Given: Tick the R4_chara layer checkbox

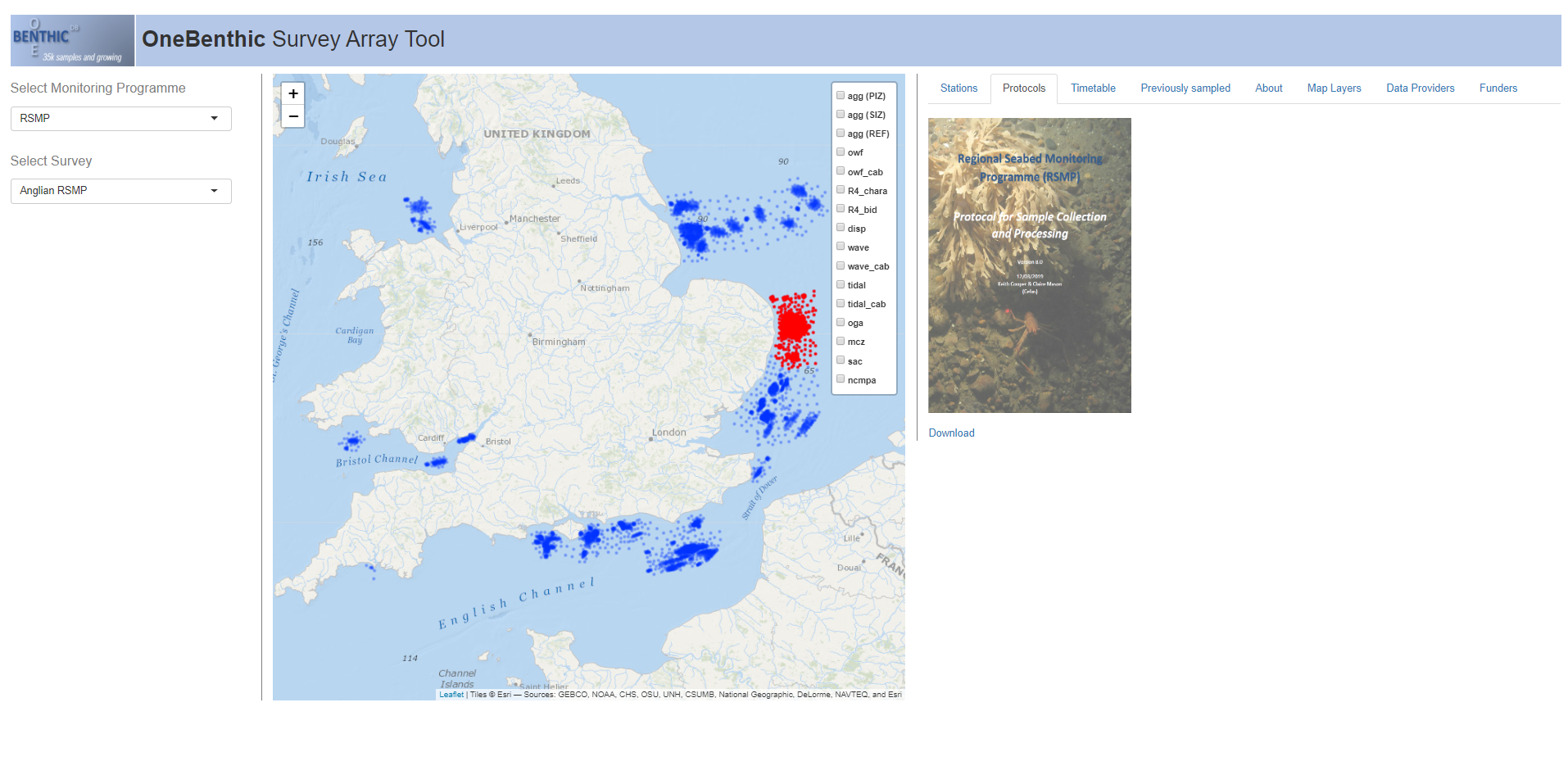Looking at the screenshot, I should click(841, 190).
